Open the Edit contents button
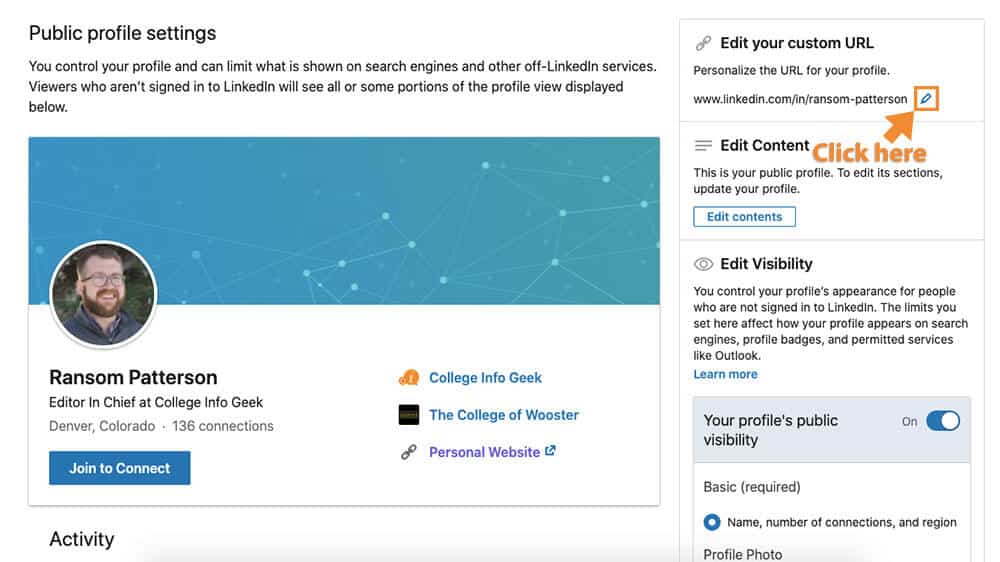Viewport: 1000px width, 562px height. tap(744, 217)
